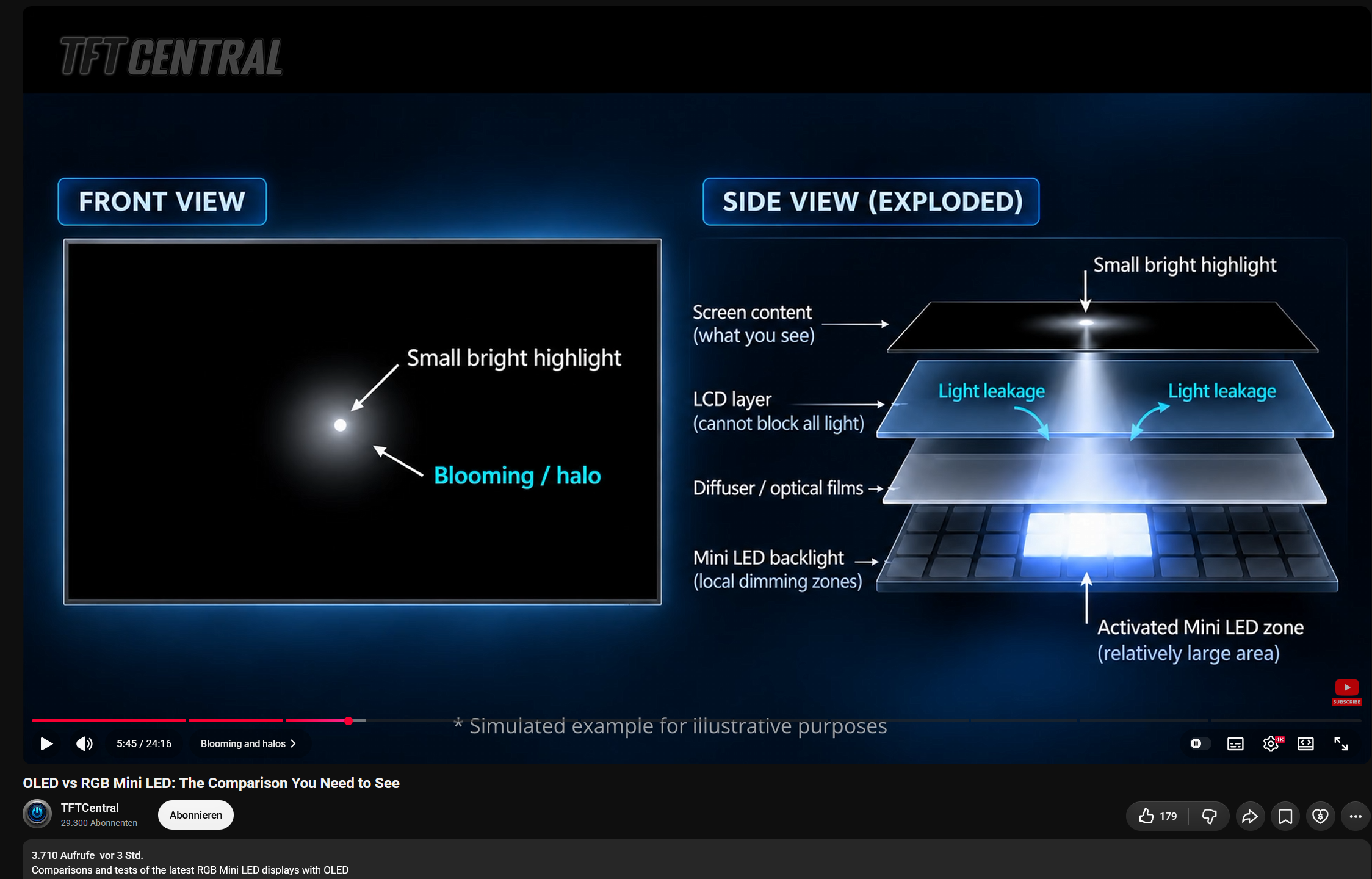
Task: Switch to theater mode
Action: coord(1305,743)
